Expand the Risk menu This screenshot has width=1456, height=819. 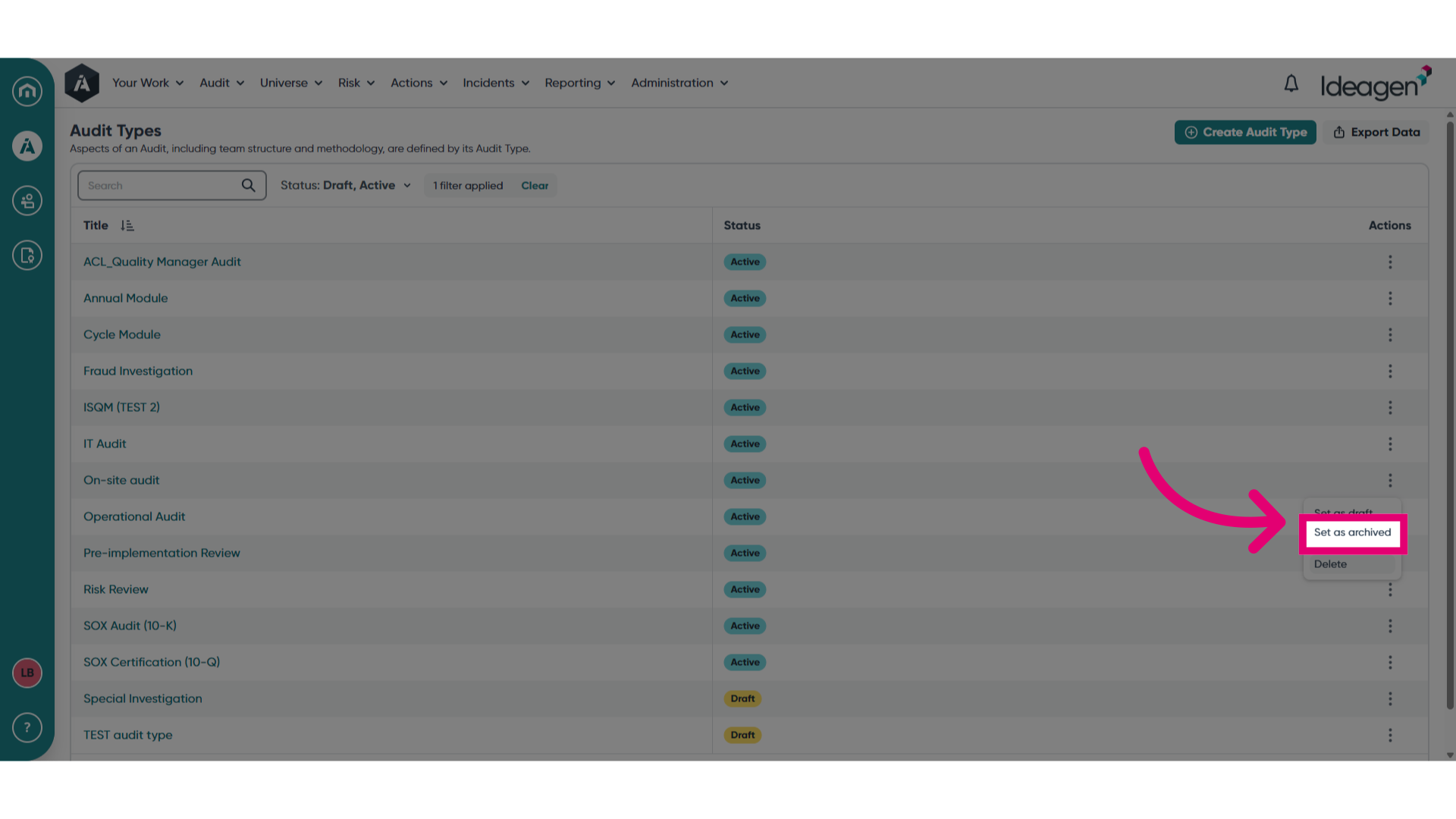click(x=356, y=83)
